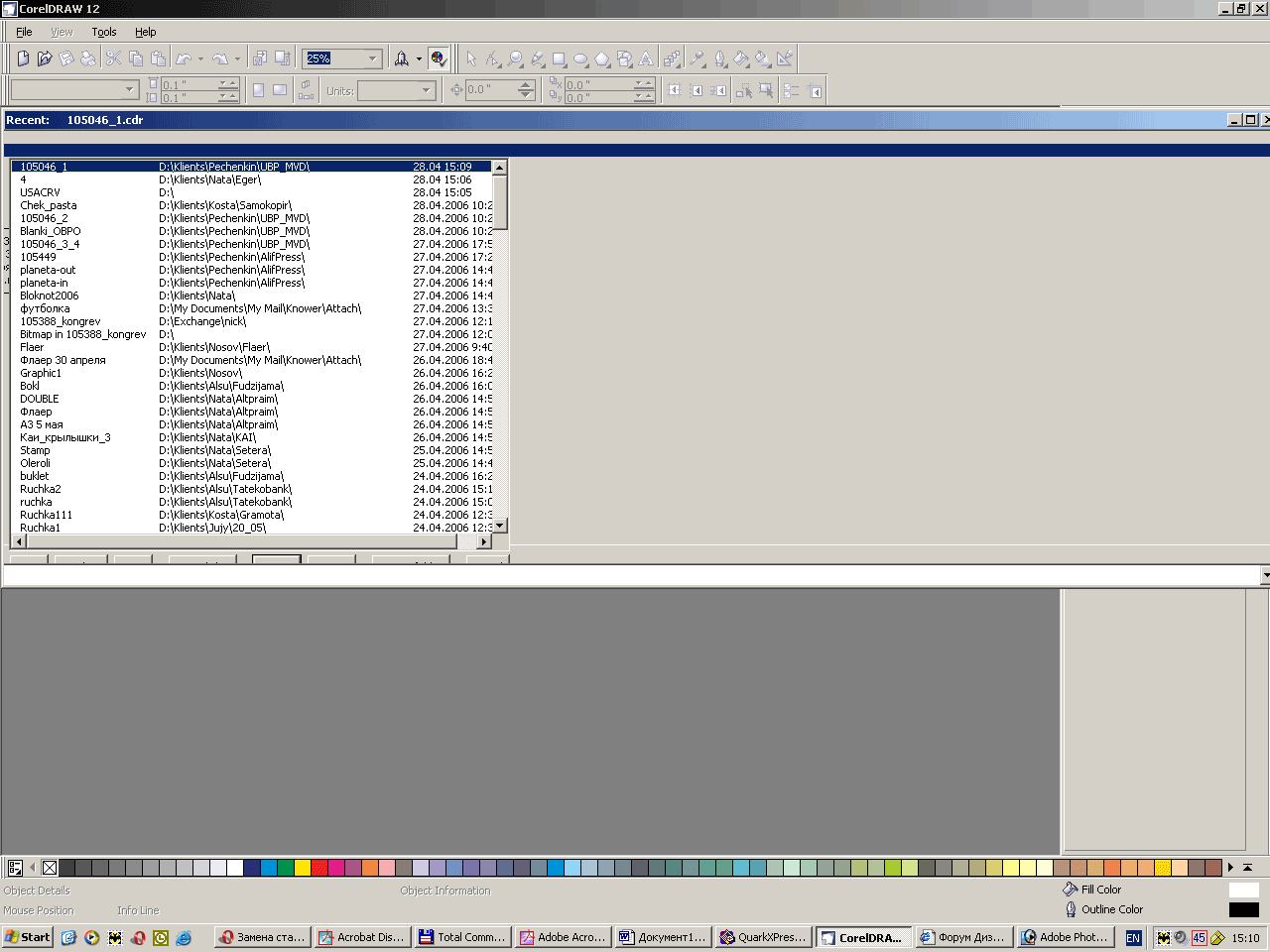Switch to Adobe Photoshop taskbar button
The height and width of the screenshot is (952, 1270).
tap(1065, 937)
